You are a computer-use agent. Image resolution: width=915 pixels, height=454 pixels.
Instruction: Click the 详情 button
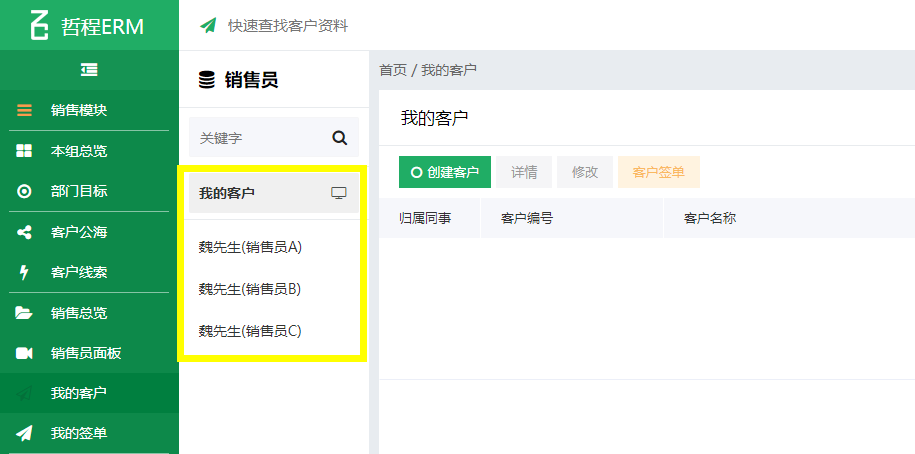pyautogui.click(x=524, y=172)
